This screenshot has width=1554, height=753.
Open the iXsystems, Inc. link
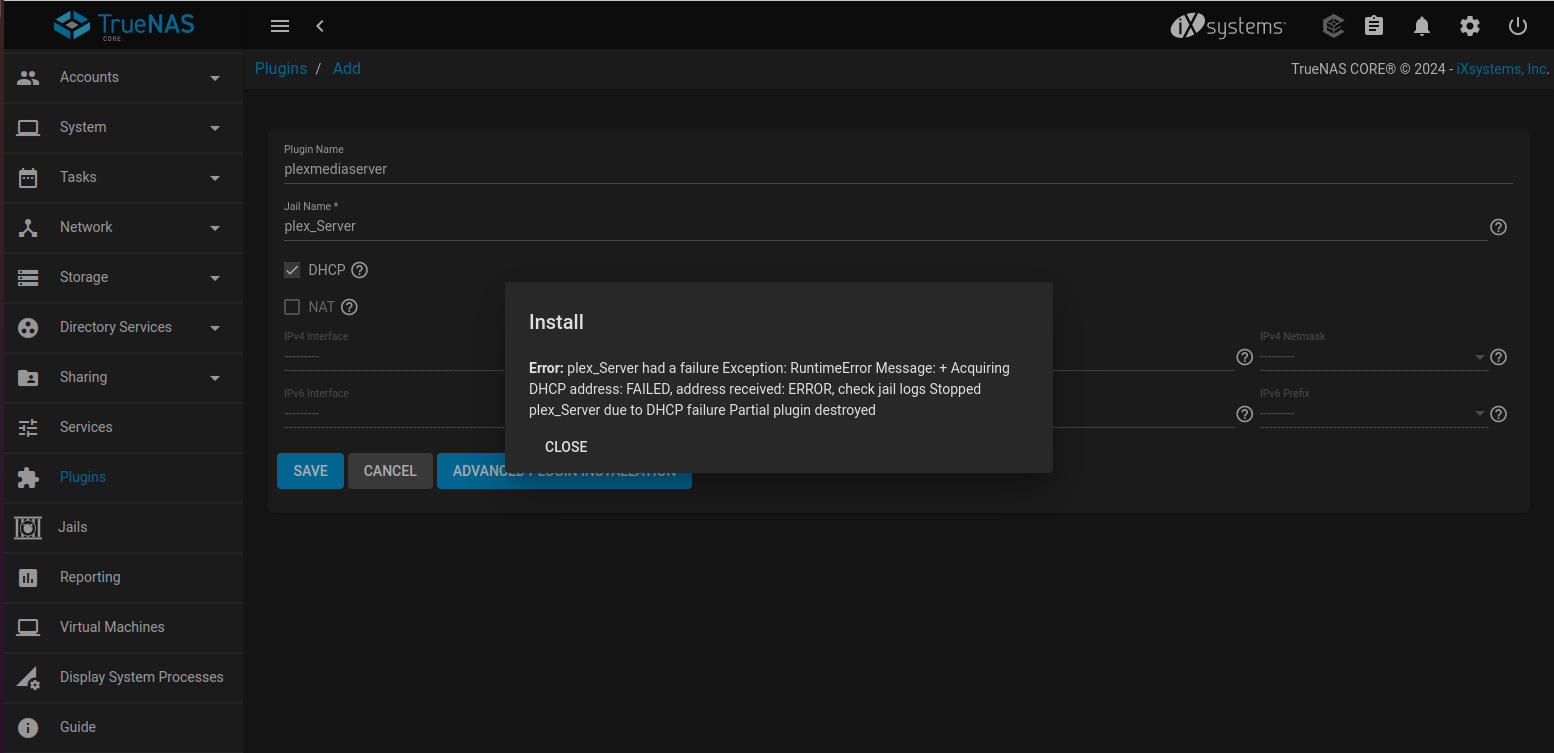tap(1503, 69)
